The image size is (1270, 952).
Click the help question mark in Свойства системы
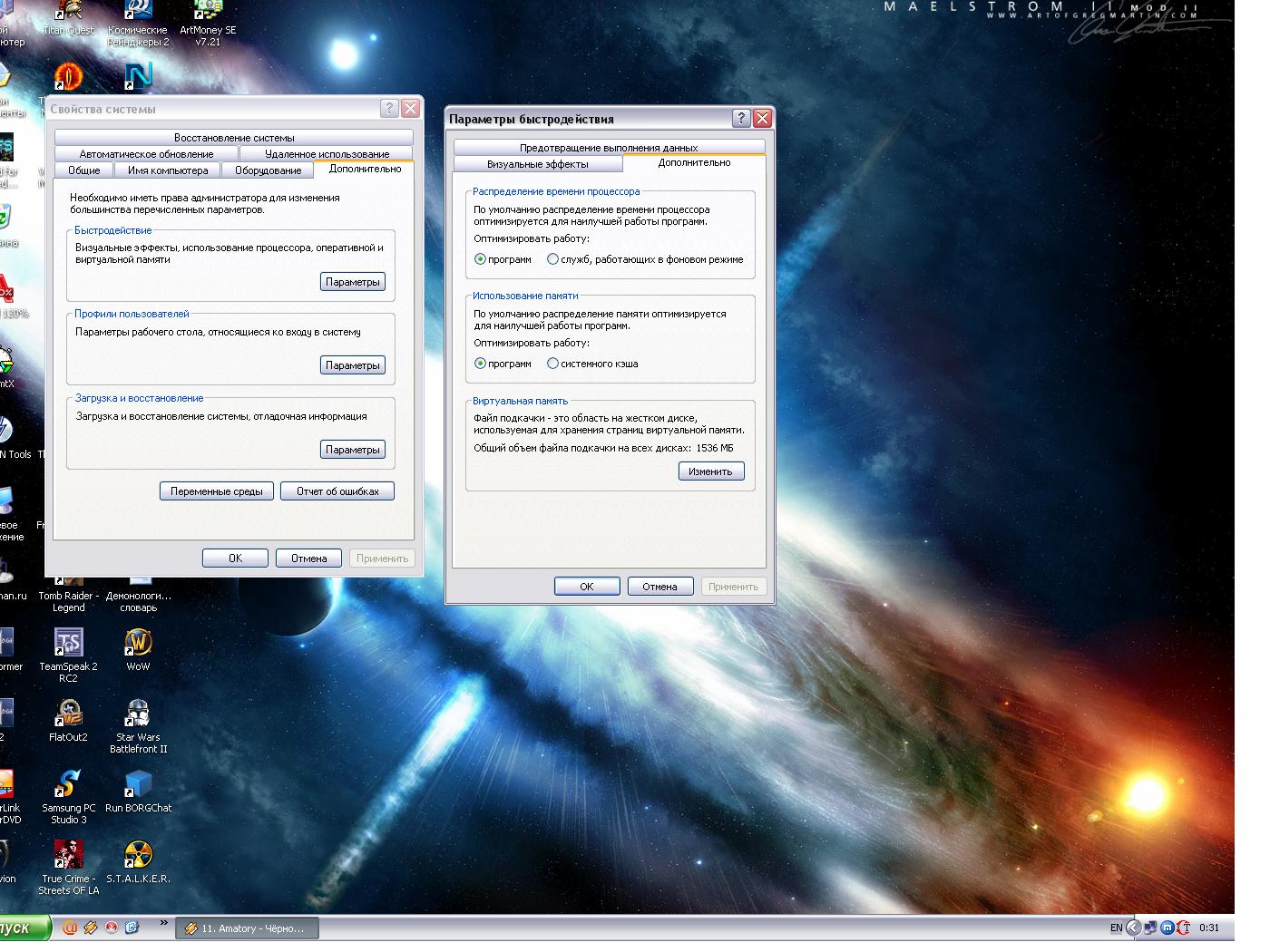389,109
